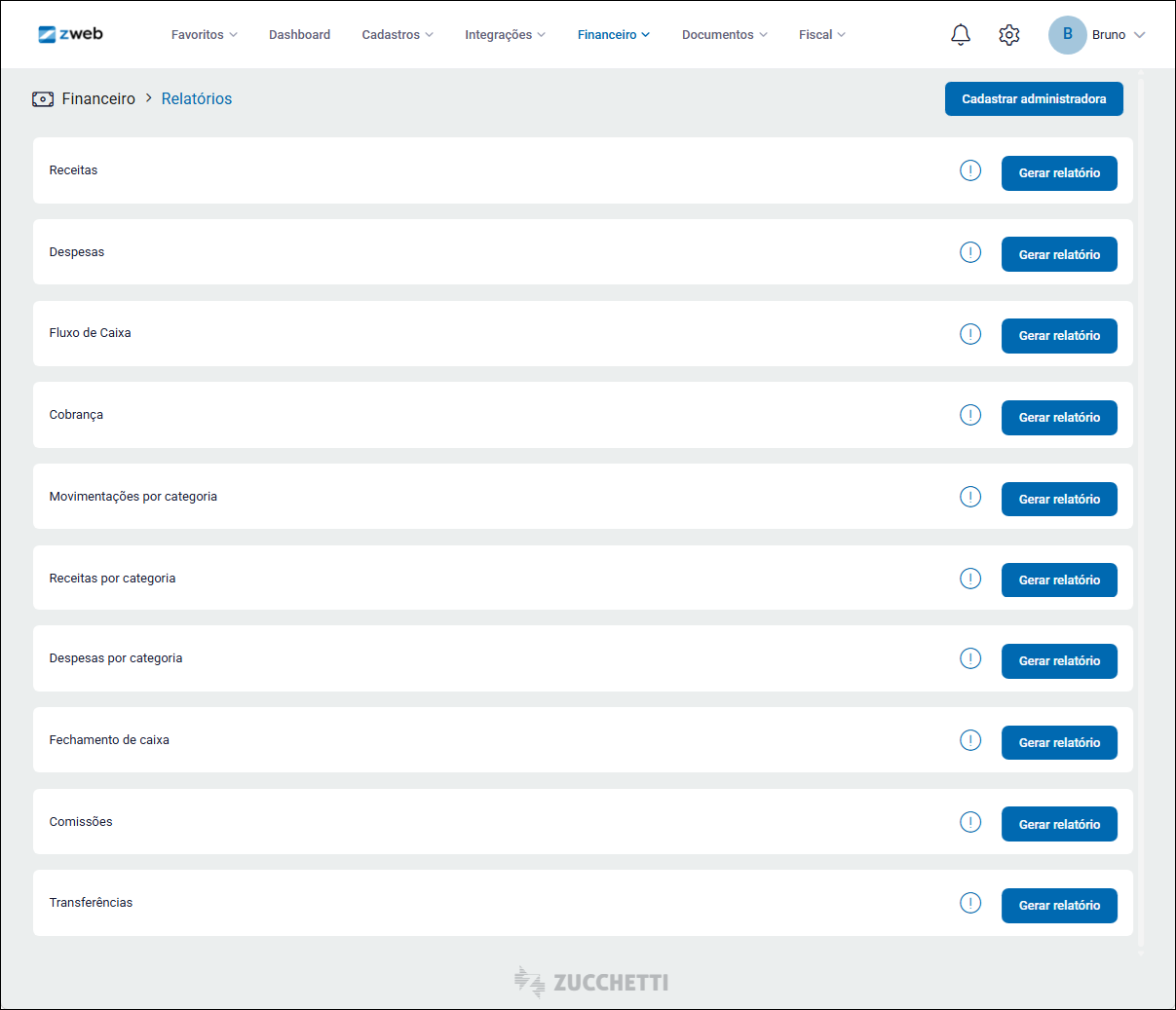Generate the Movimentações por categoria report
Viewport: 1176px width, 1010px height.
(x=1058, y=500)
